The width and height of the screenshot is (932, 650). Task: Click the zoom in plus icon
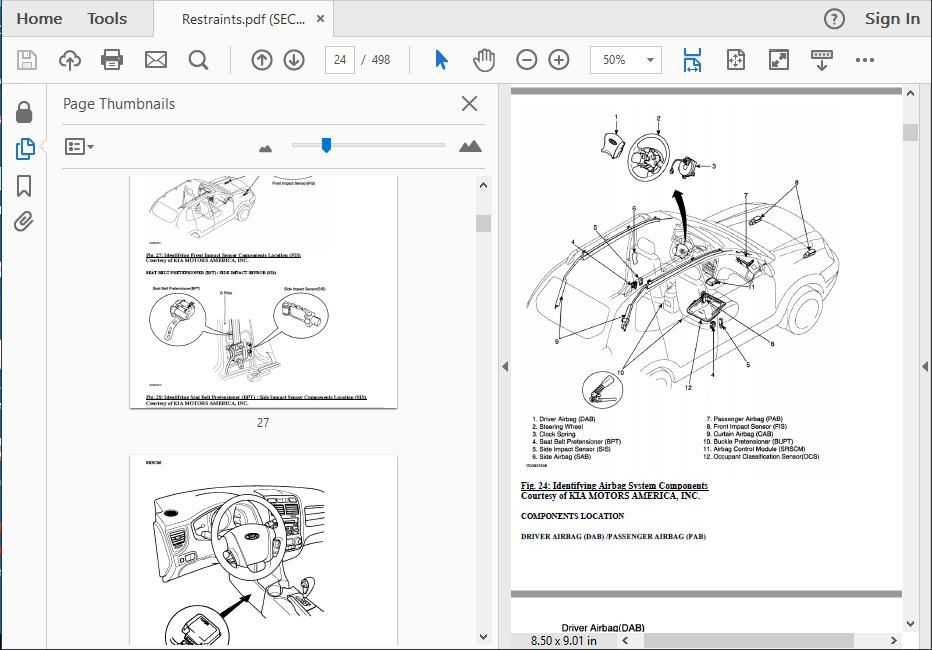[559, 60]
